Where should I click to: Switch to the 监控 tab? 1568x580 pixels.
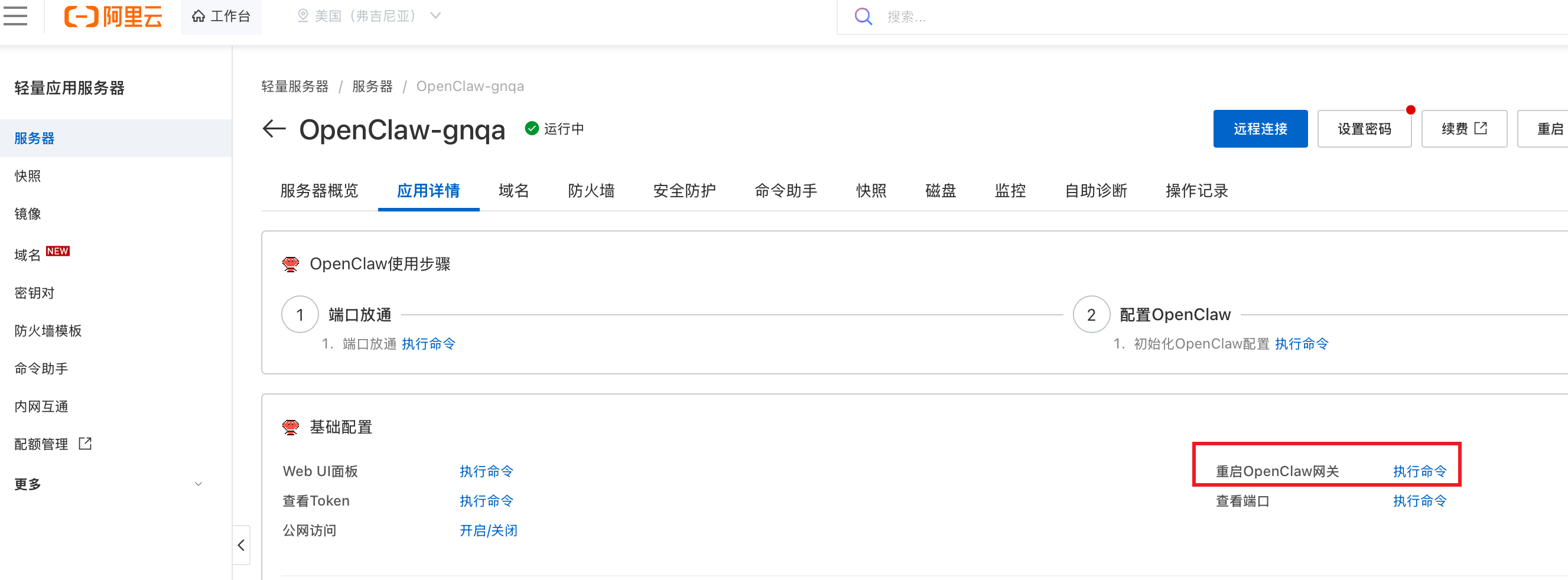pyautogui.click(x=1010, y=191)
